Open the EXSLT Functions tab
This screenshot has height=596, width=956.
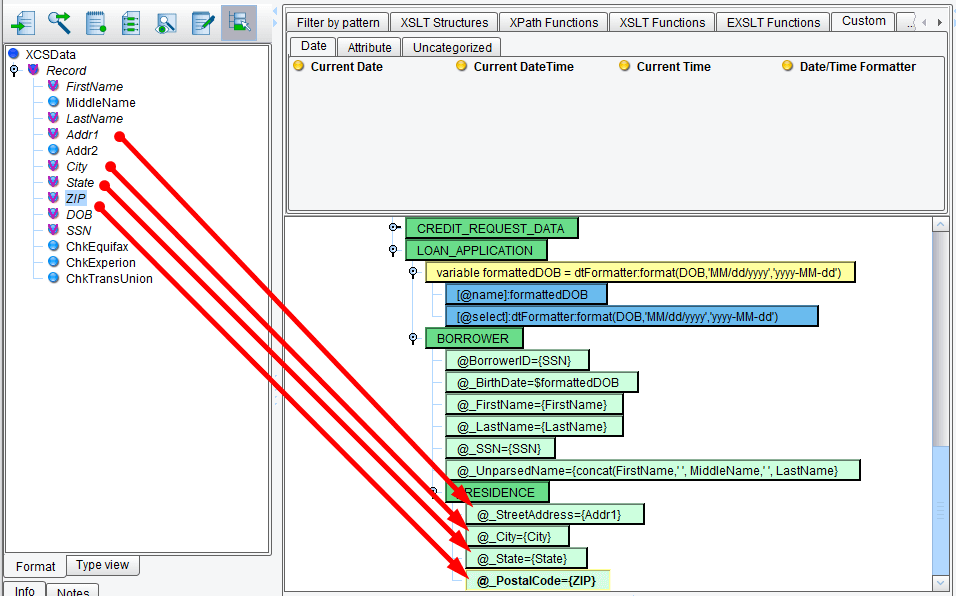(773, 23)
